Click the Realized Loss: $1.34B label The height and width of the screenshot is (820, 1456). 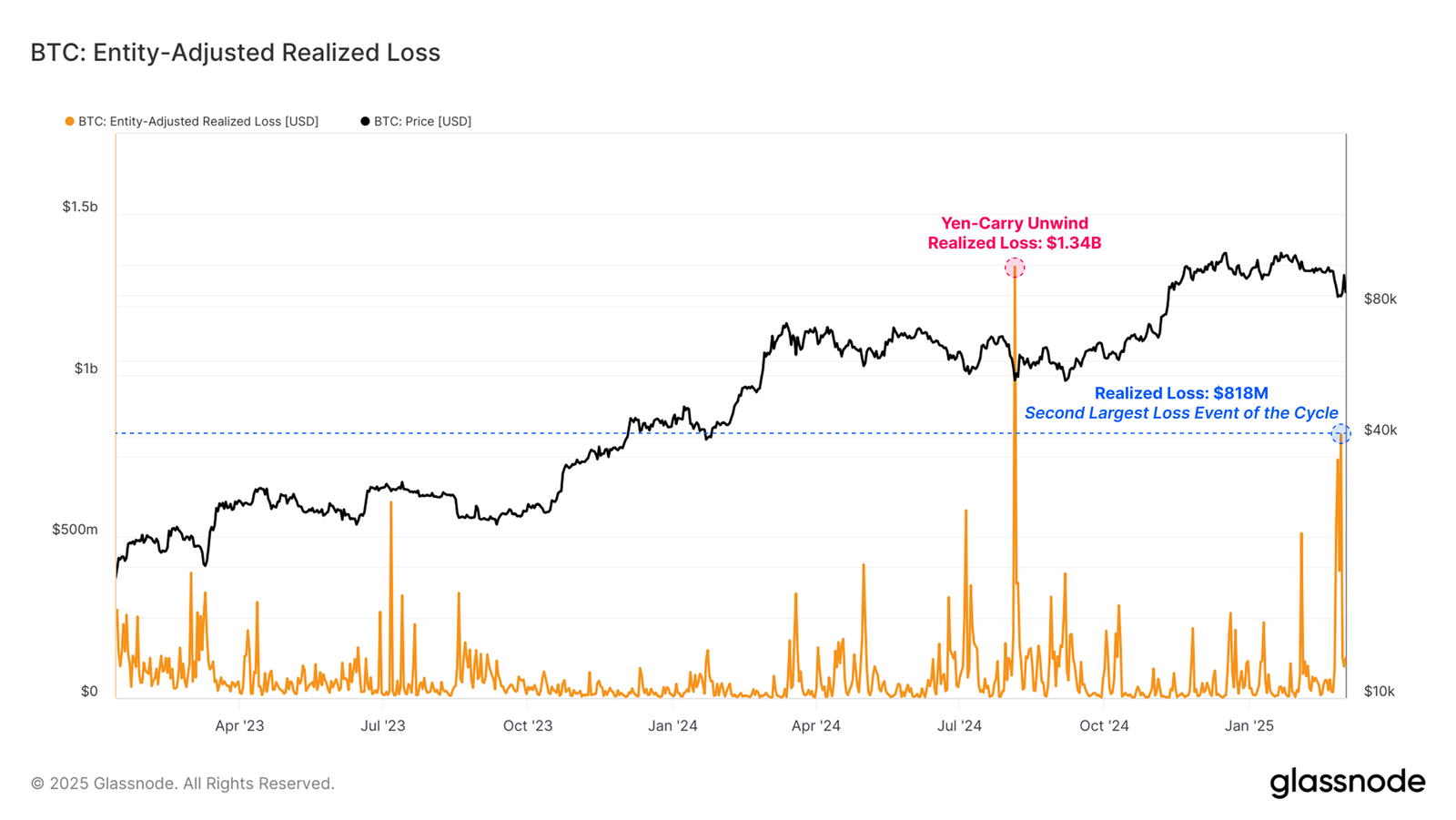tap(1015, 243)
